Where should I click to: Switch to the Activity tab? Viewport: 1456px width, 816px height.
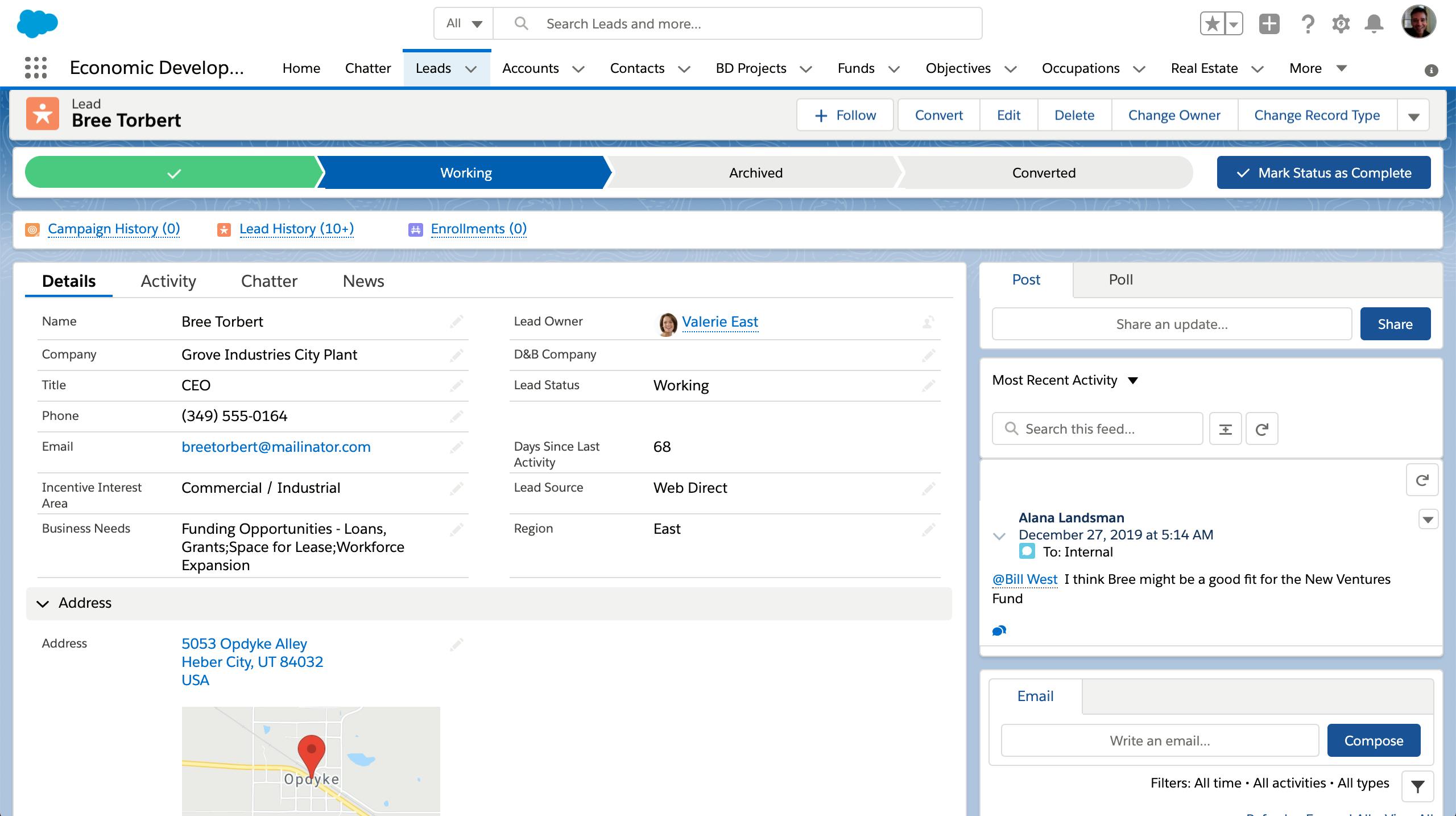click(x=168, y=281)
